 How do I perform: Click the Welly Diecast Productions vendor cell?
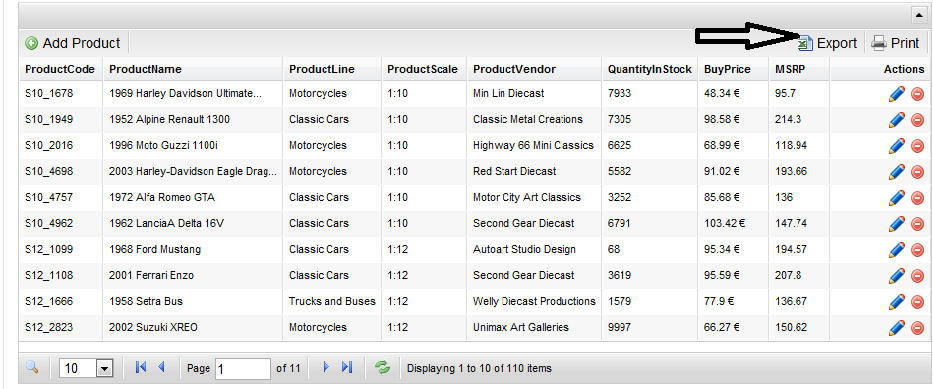[534, 302]
